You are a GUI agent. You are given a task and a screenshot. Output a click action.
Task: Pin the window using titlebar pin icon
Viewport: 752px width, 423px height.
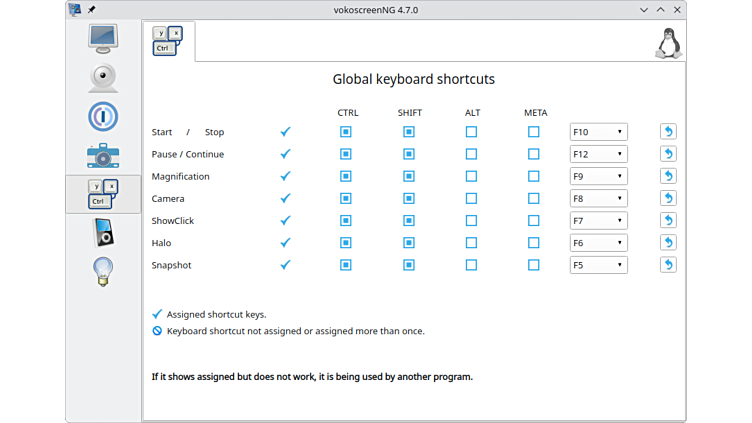pos(92,9)
